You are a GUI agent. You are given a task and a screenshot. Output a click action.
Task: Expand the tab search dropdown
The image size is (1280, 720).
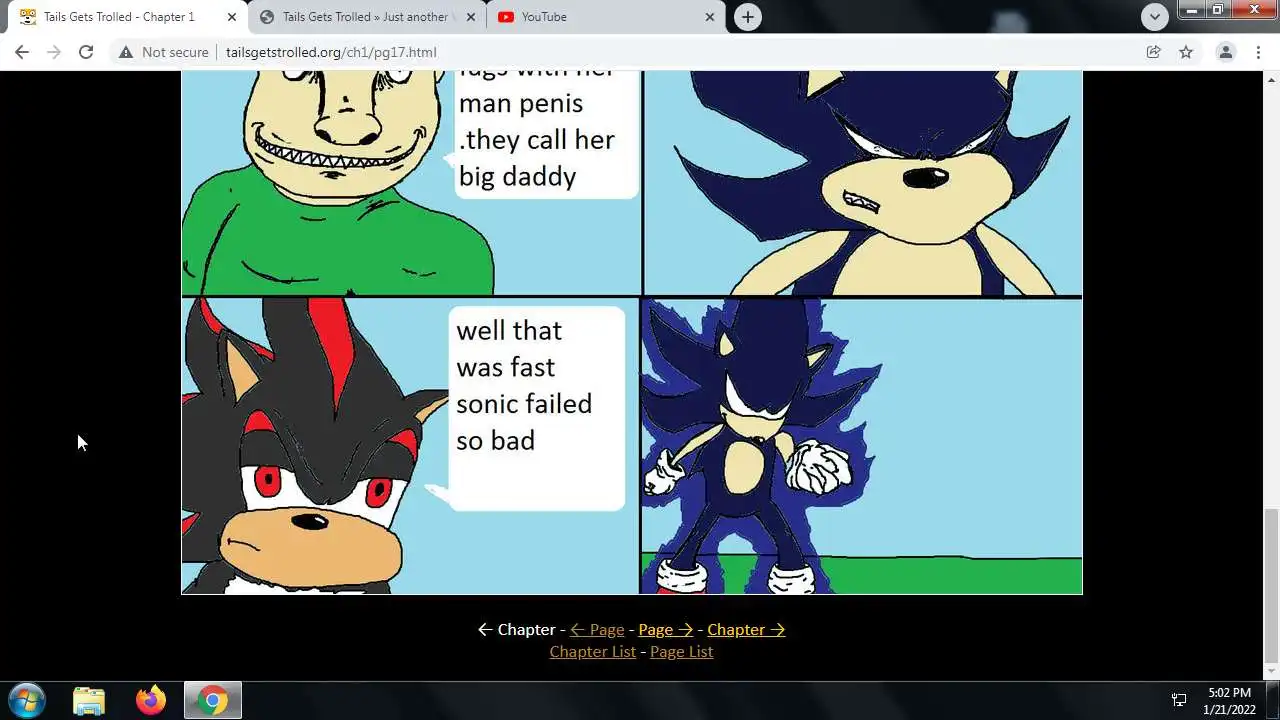[1155, 16]
